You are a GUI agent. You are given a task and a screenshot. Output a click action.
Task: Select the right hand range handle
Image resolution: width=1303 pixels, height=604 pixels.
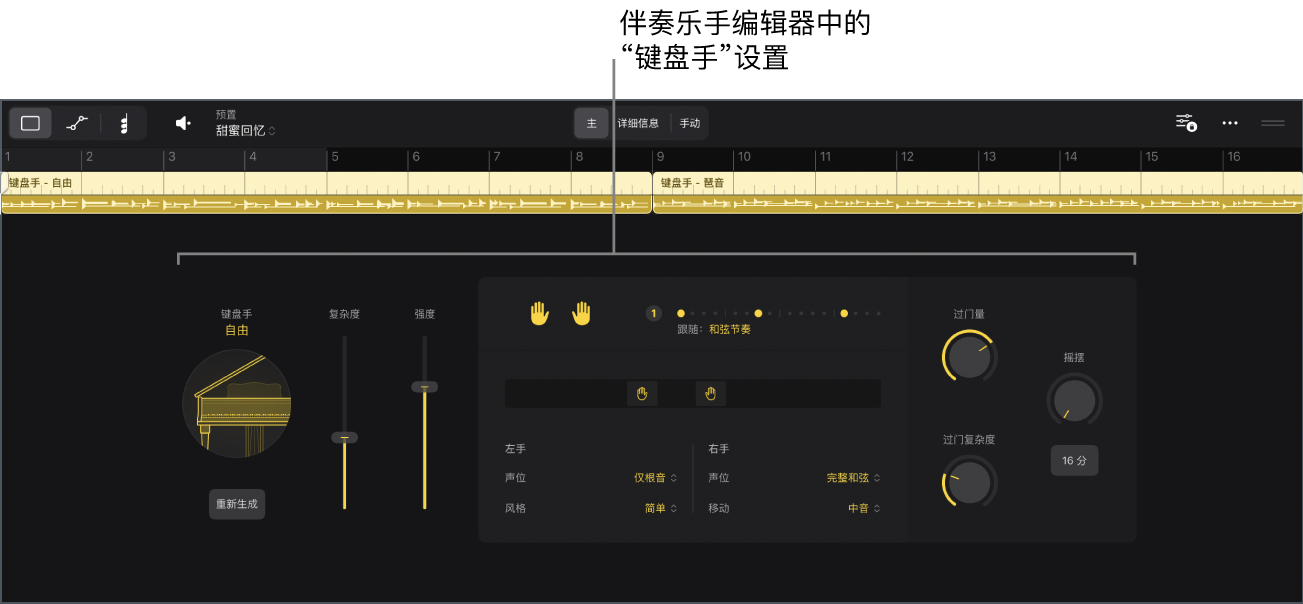(711, 394)
